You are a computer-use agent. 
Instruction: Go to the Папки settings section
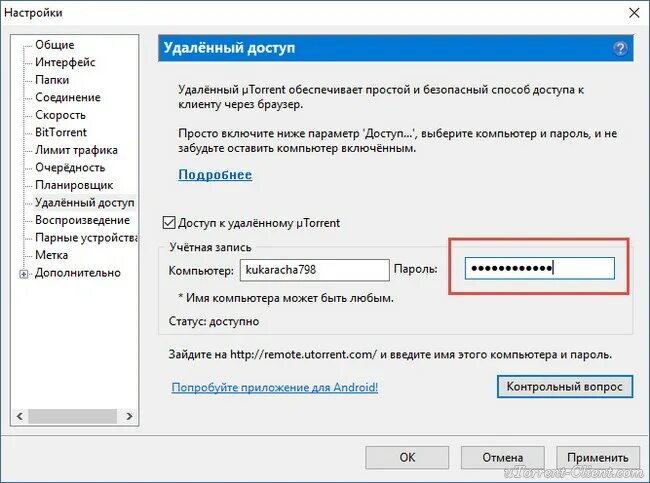pyautogui.click(x=52, y=80)
